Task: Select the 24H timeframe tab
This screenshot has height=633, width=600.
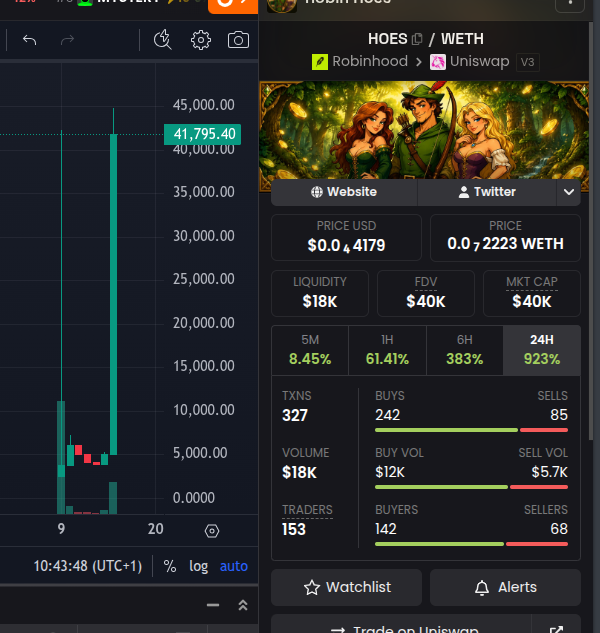Action: click(x=542, y=350)
